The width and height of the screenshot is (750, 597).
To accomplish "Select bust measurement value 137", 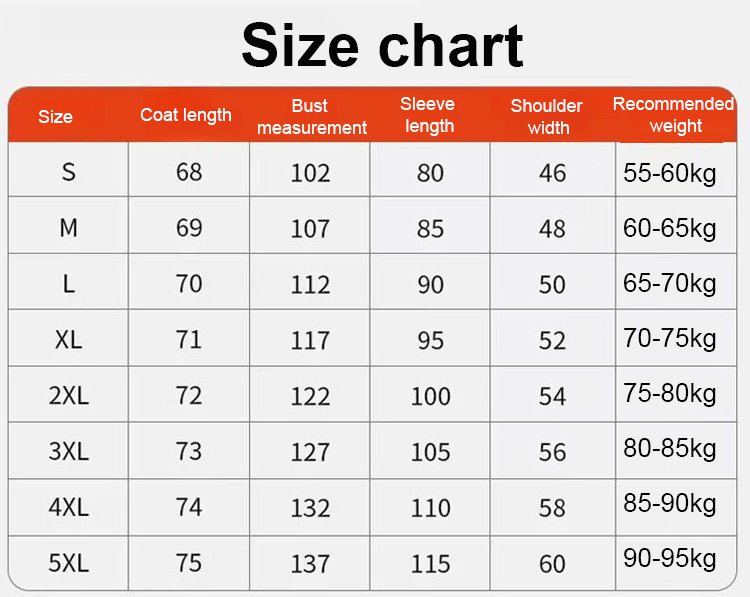I will [310, 564].
